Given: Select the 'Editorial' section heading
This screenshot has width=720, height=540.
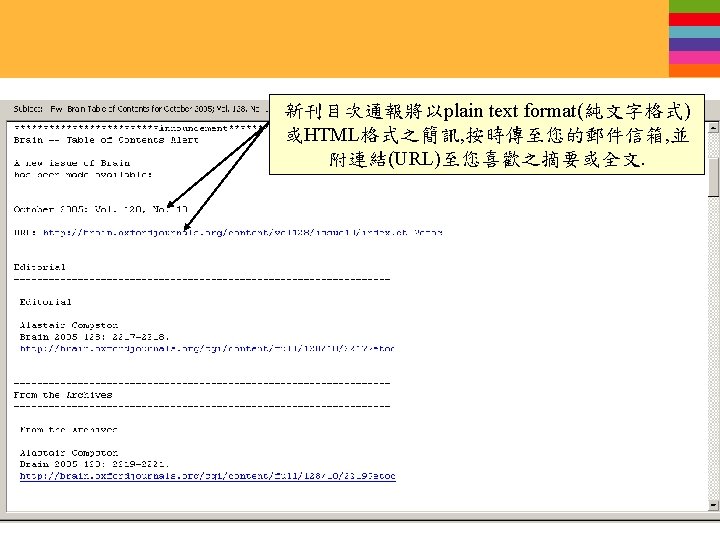Looking at the screenshot, I should [39, 267].
